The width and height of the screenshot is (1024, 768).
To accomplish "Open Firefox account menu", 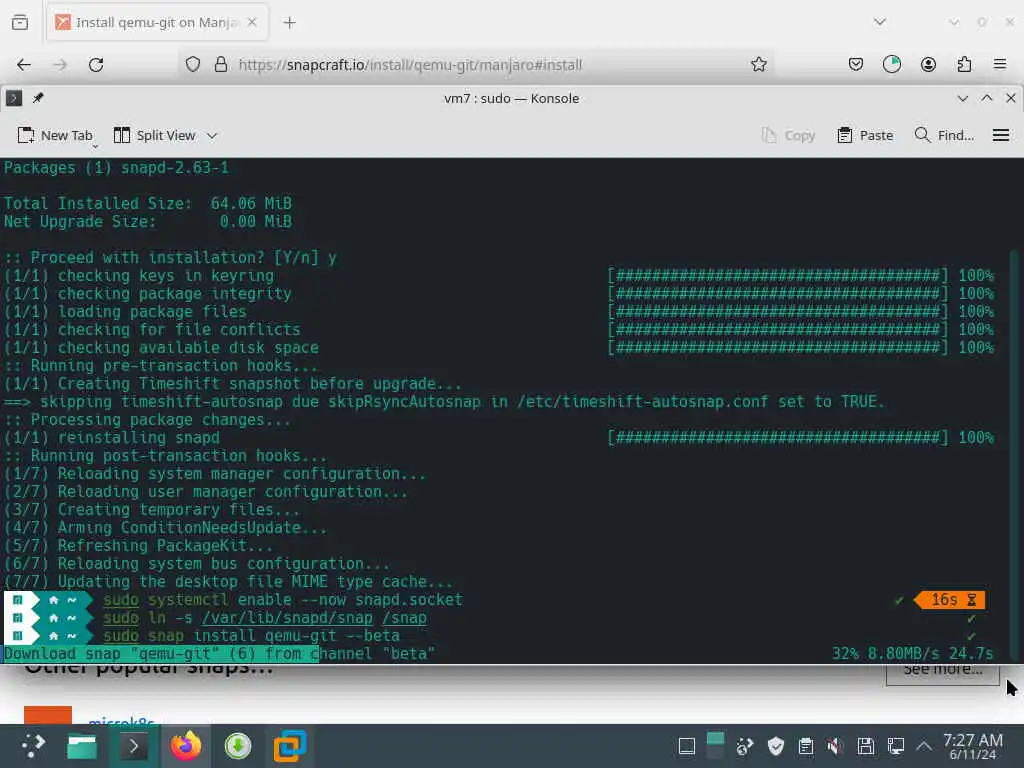I will point(928,64).
